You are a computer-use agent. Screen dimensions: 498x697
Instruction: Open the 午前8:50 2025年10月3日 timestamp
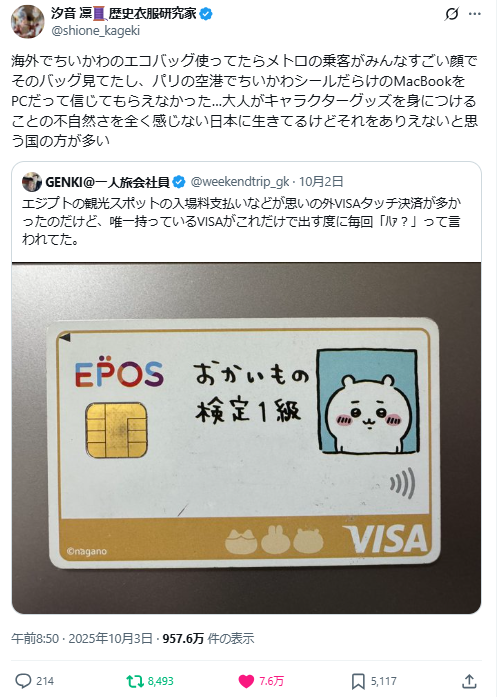click(x=82, y=639)
